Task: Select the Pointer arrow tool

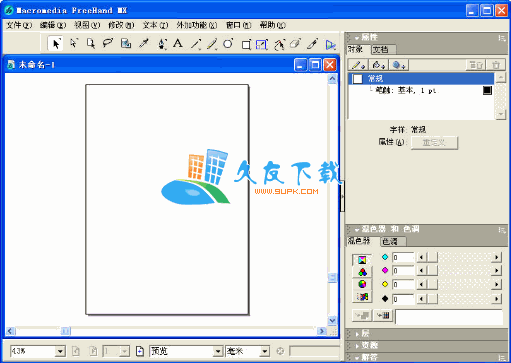Action: pos(56,44)
